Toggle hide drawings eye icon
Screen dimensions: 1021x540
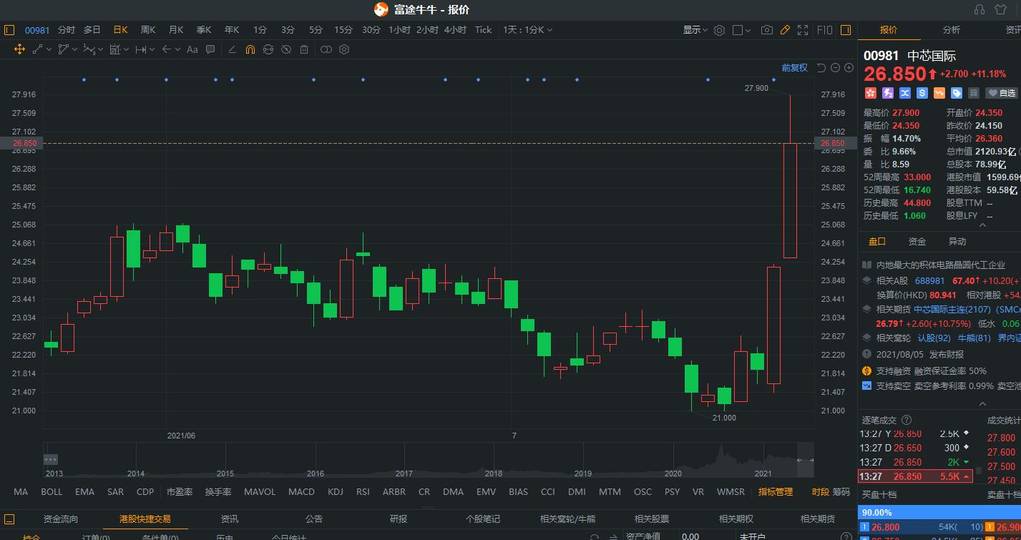click(286, 50)
